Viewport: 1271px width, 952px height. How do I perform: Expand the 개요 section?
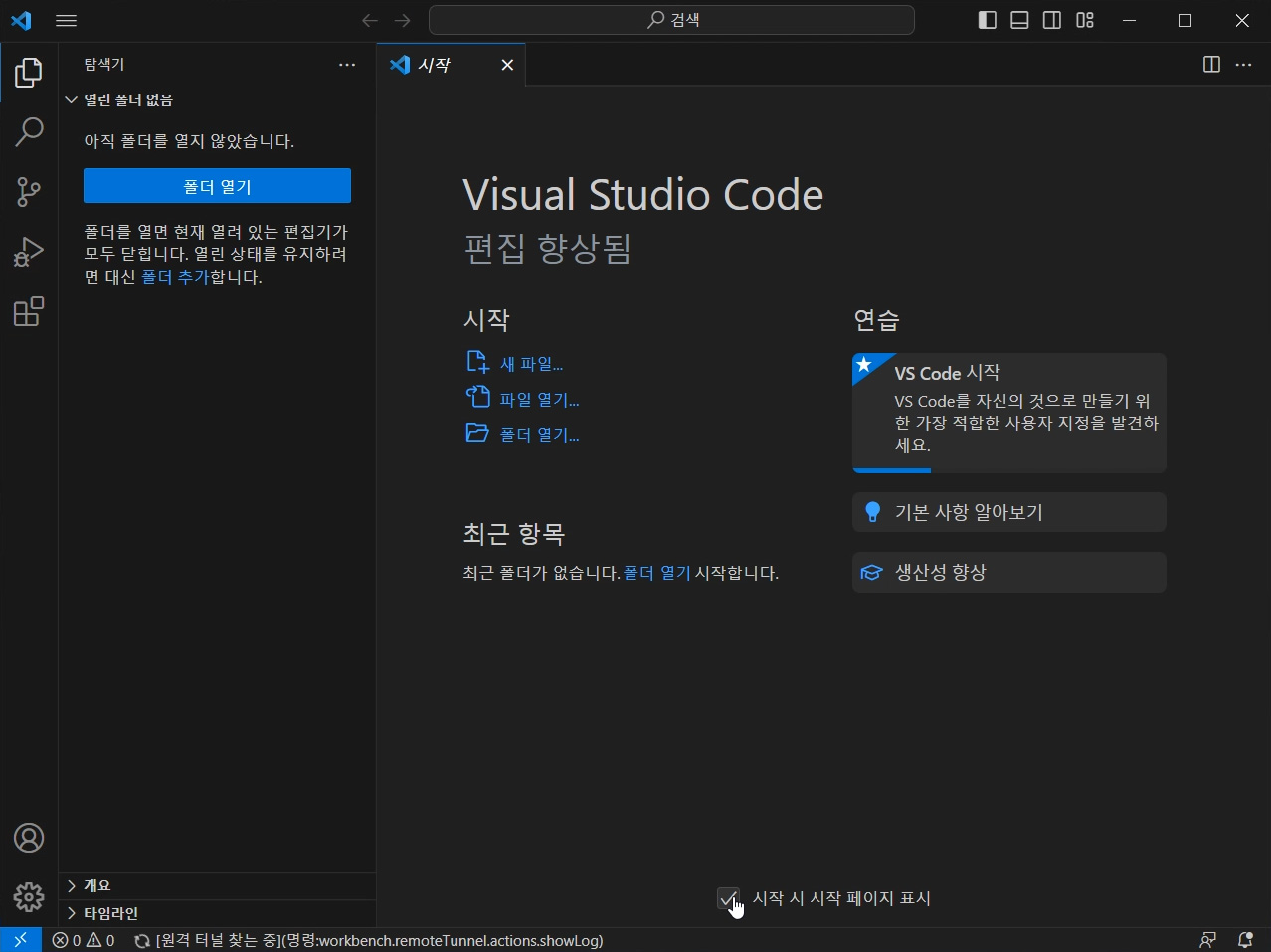tap(217, 885)
